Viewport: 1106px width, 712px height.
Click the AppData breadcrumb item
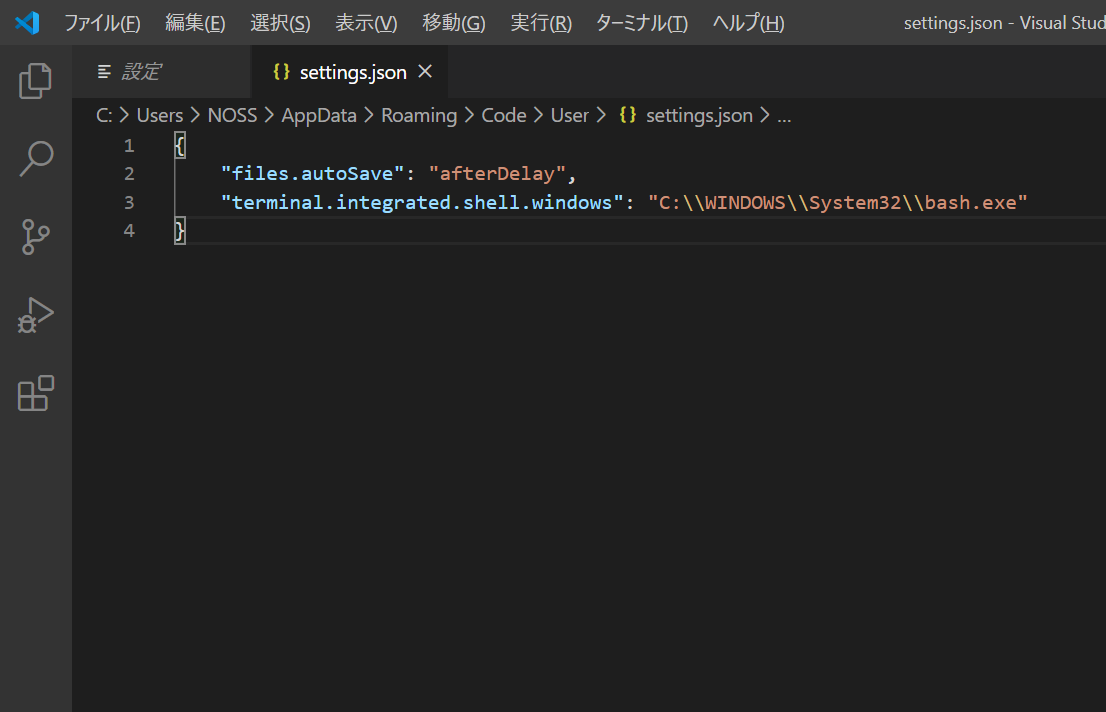[319, 115]
